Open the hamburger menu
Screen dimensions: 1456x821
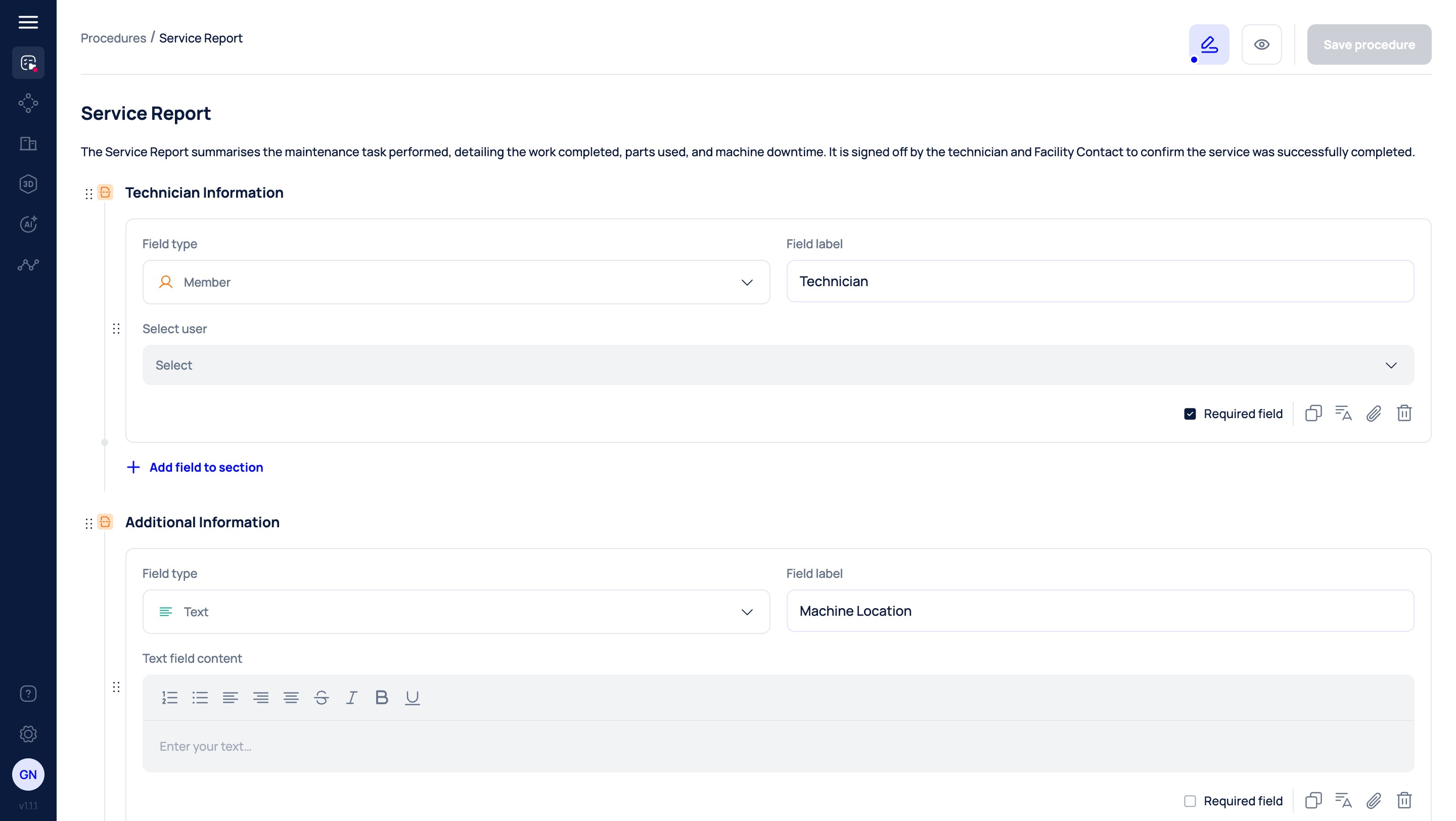pyautogui.click(x=28, y=22)
